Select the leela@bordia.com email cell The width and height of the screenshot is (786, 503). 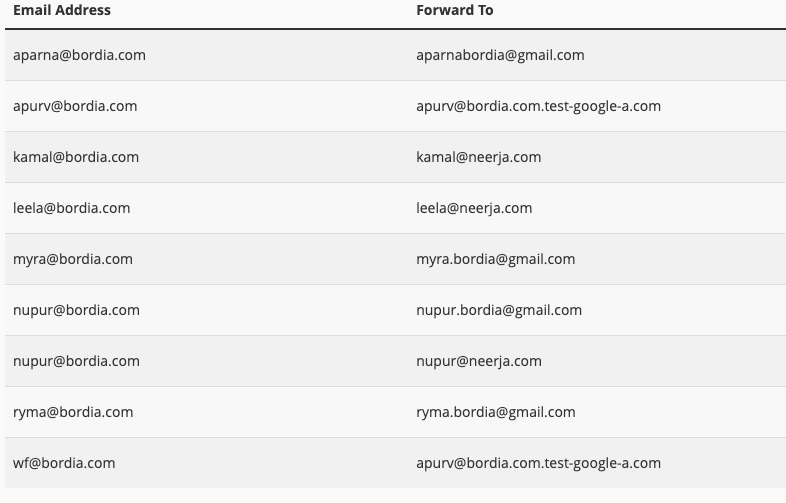tap(71, 208)
